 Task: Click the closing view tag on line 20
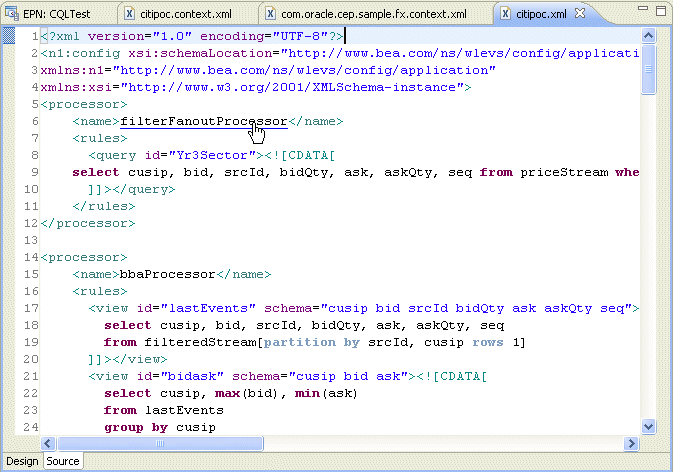(140, 359)
